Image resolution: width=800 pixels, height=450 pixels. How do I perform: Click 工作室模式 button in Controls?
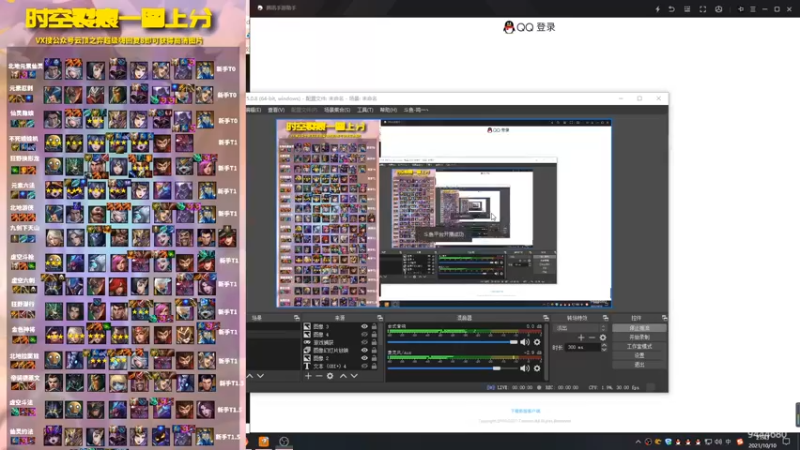(x=639, y=346)
